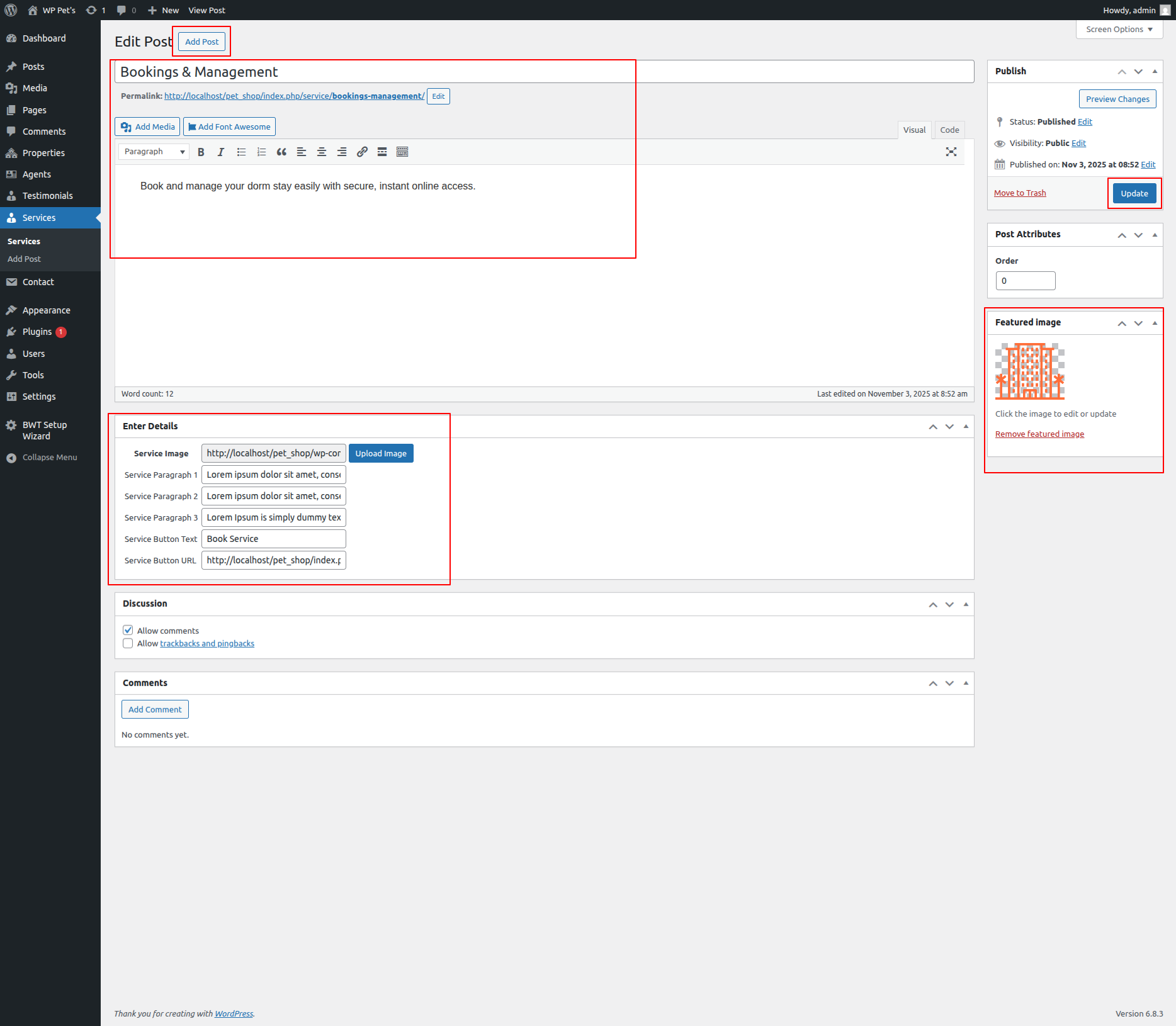Enable fullscreen distraction-free editor mode
The image size is (1176, 1026).
pos(951,152)
